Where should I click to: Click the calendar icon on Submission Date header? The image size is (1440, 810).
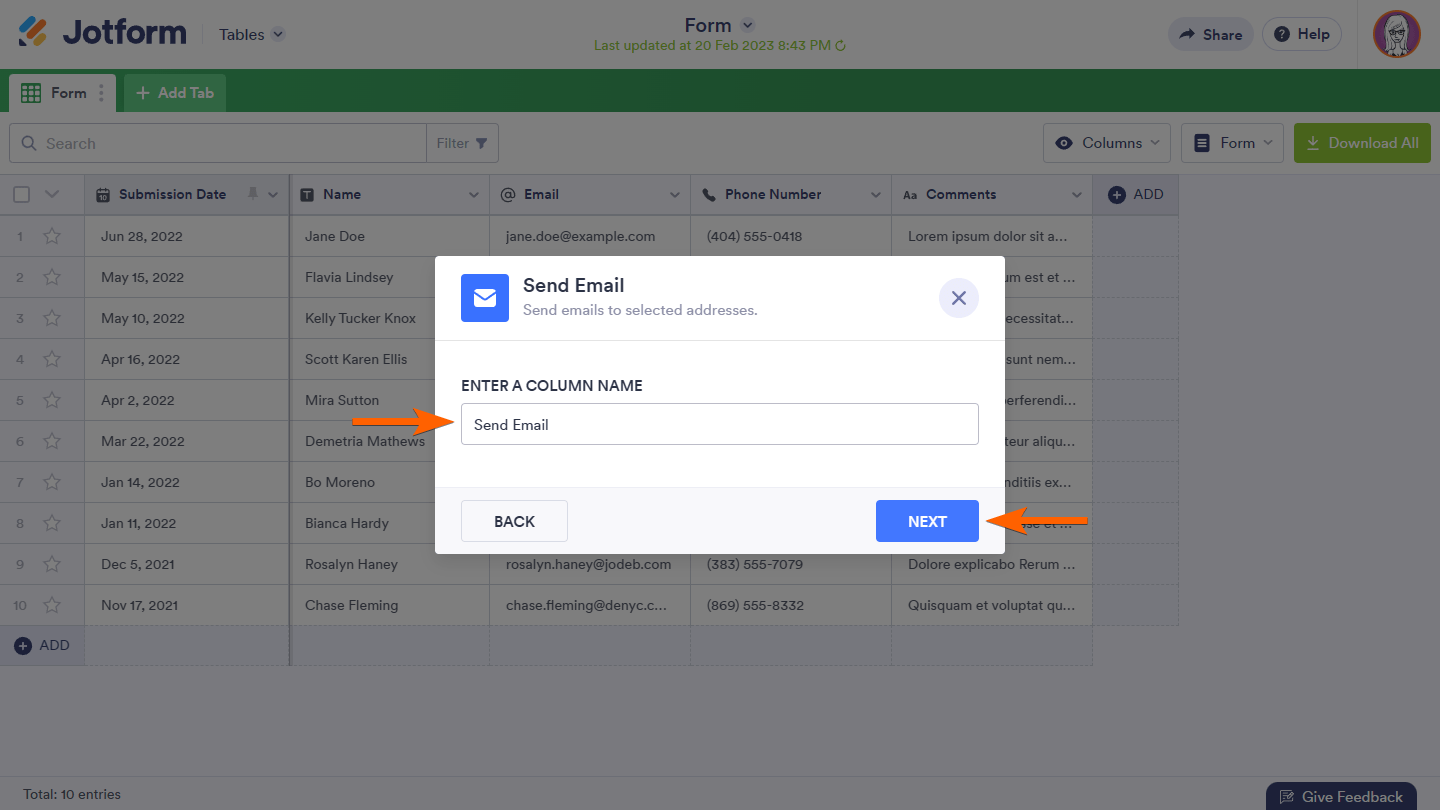(103, 194)
